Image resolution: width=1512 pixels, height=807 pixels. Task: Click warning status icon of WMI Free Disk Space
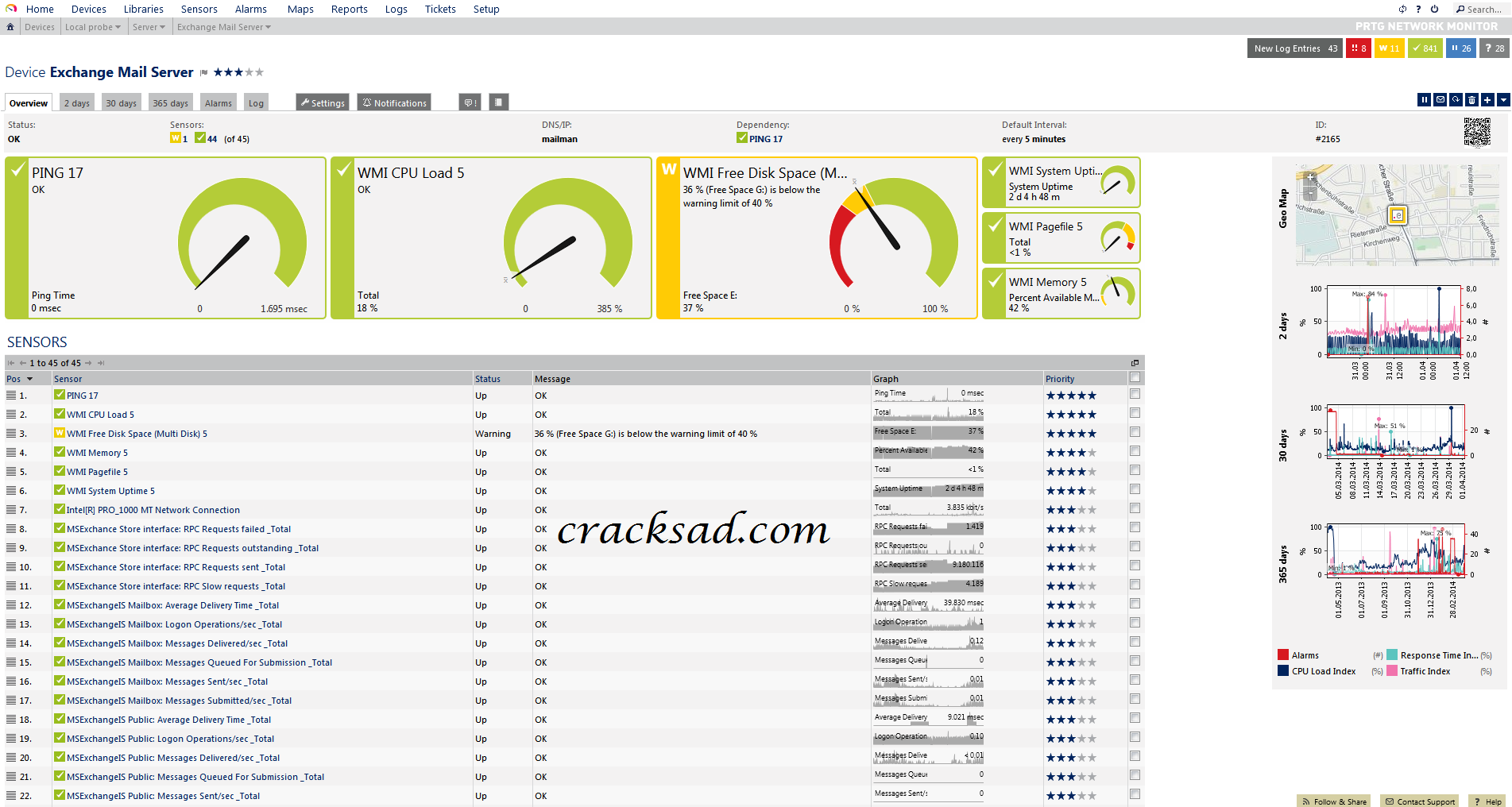coord(60,434)
